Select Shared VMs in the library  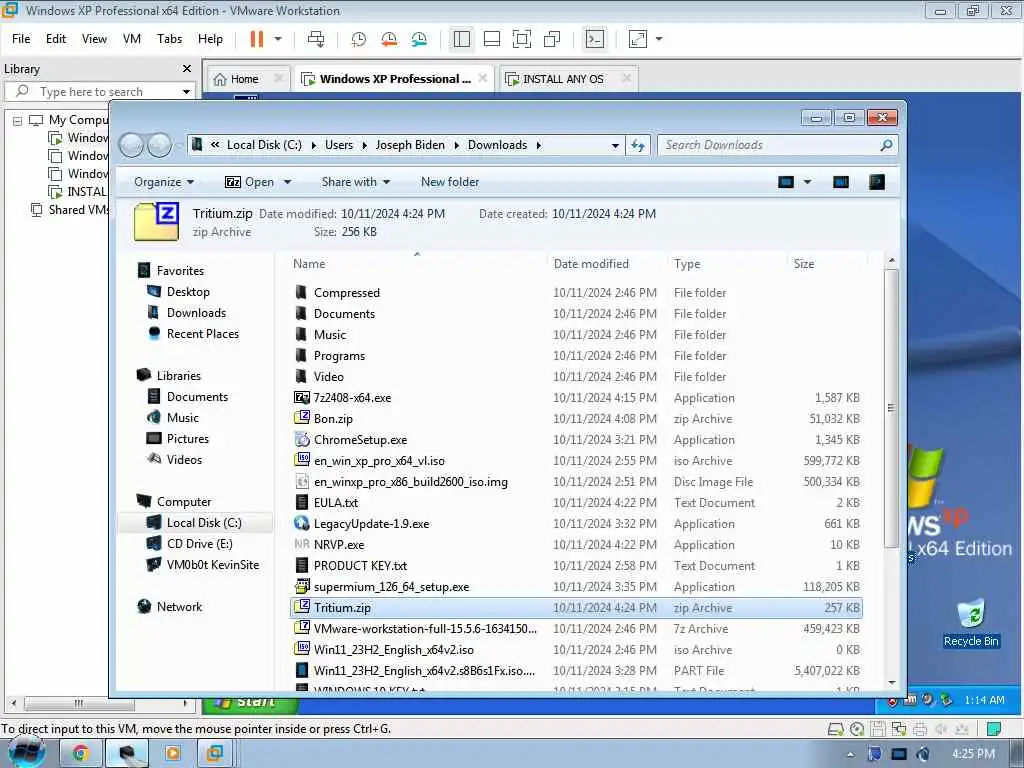click(x=78, y=210)
